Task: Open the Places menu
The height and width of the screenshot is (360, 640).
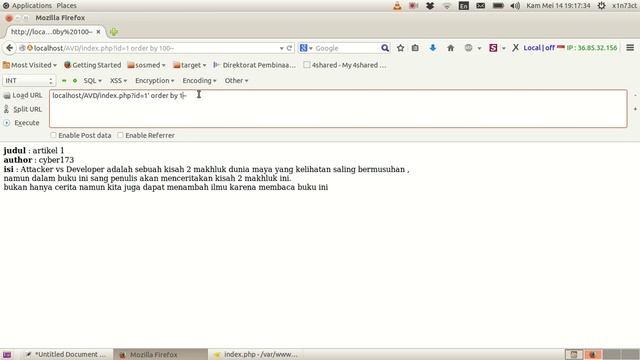Action: pyautogui.click(x=67, y=6)
